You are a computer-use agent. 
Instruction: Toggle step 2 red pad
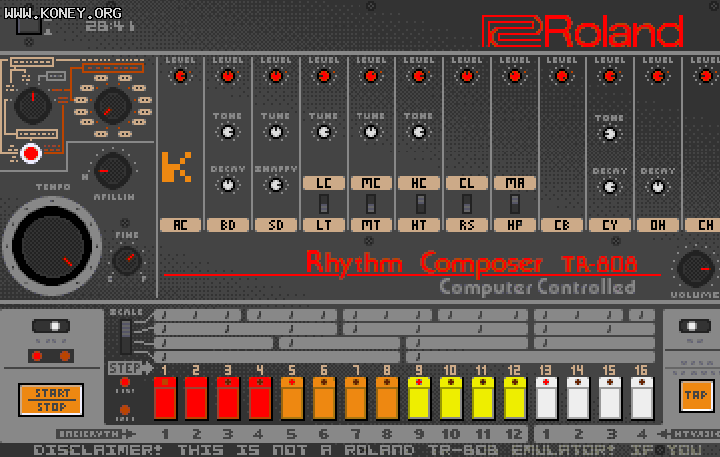tap(197, 398)
